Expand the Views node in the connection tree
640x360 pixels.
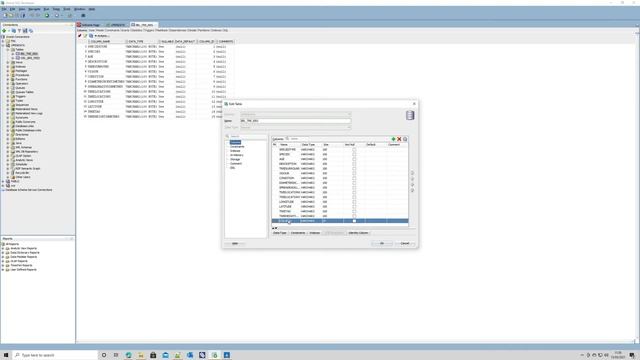click(x=8, y=62)
